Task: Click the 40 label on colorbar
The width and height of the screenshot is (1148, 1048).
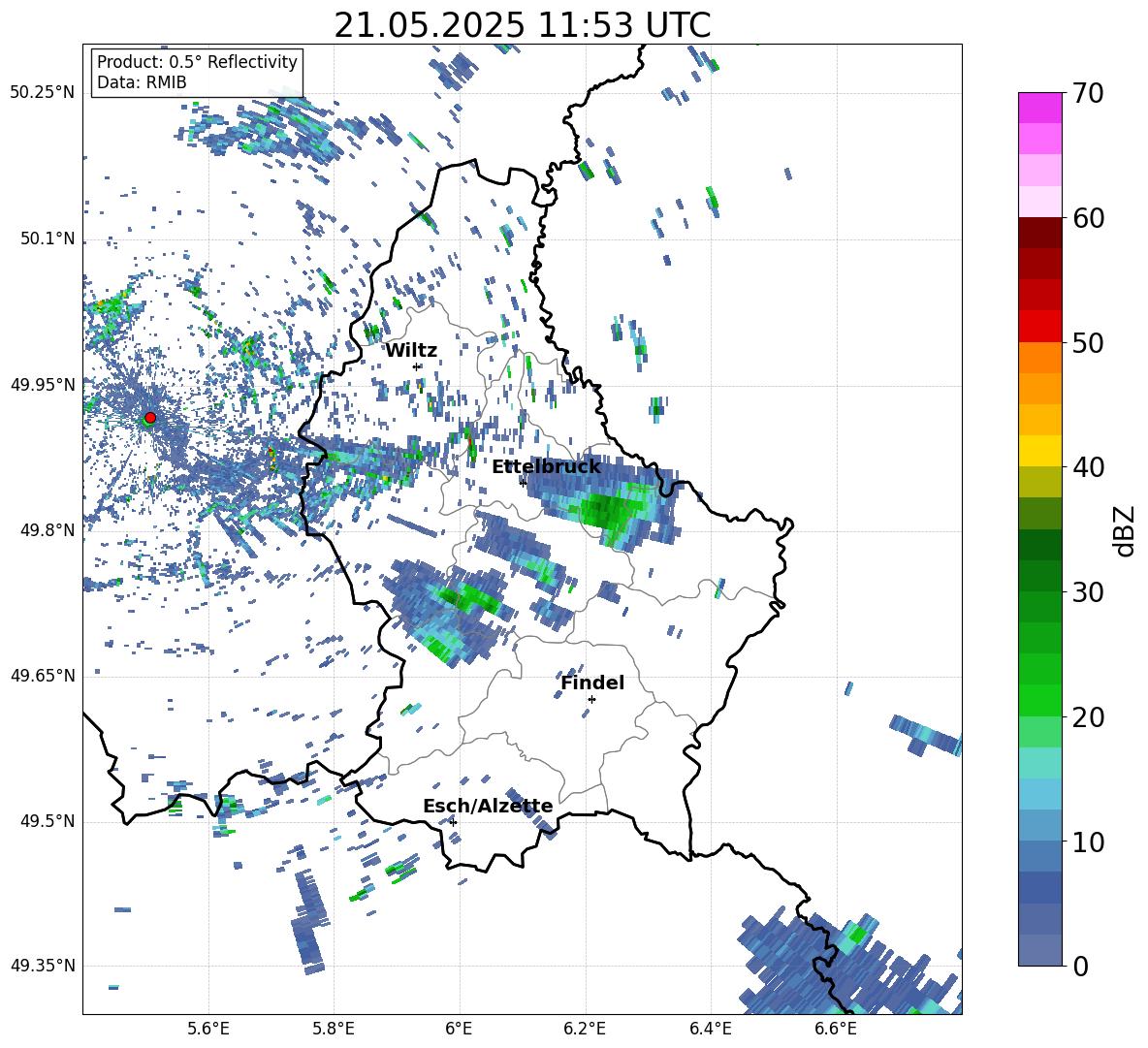Action: pyautogui.click(x=1088, y=467)
